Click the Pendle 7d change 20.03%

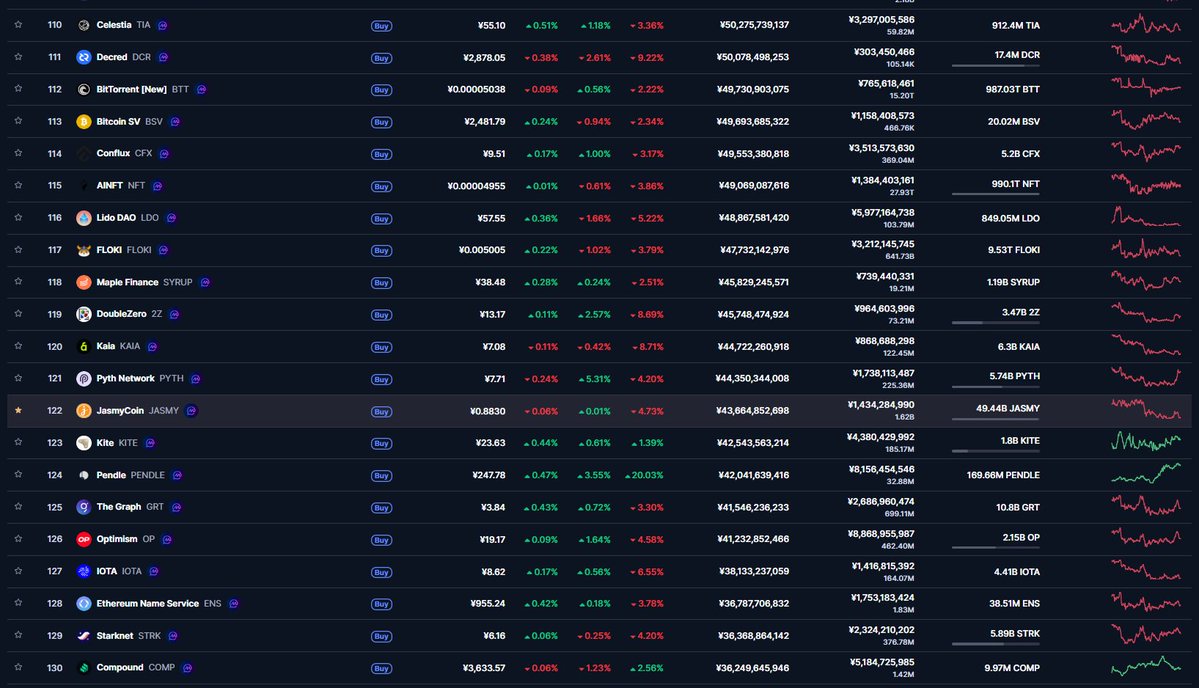644,475
